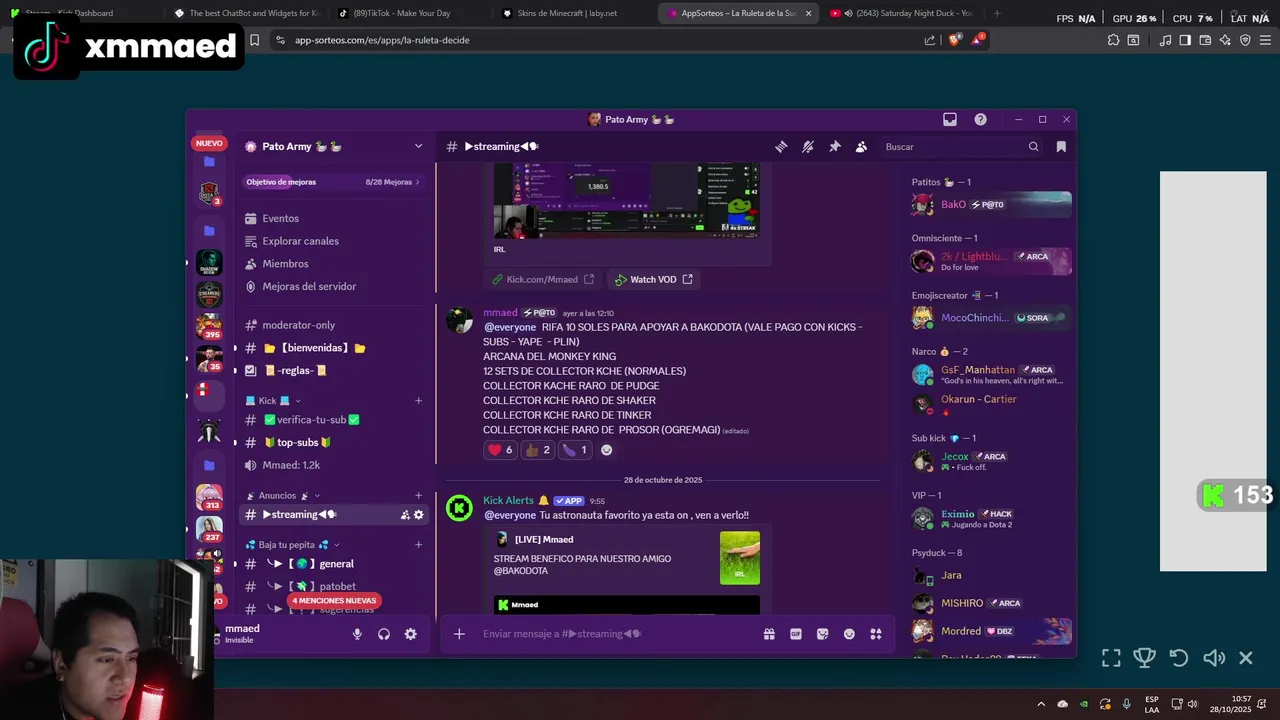
Task: Open the apps icon in message bar
Action: 876,634
